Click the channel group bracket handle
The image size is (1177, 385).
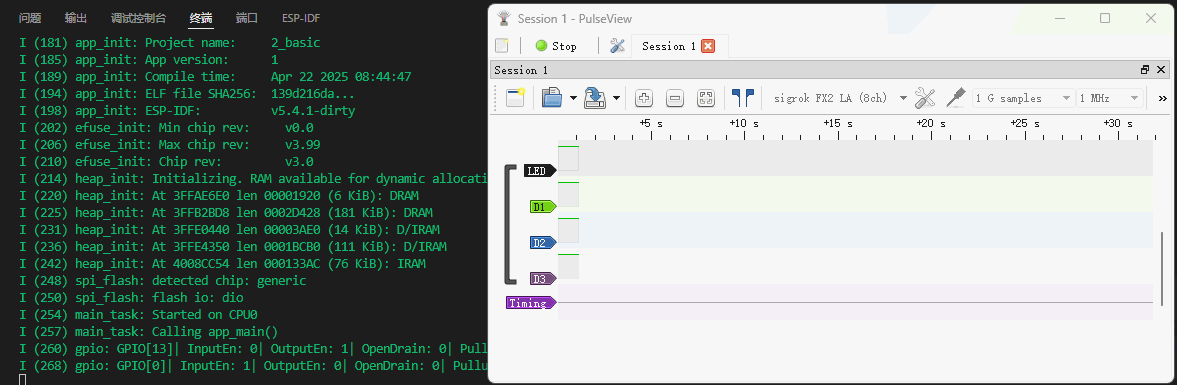(510, 224)
